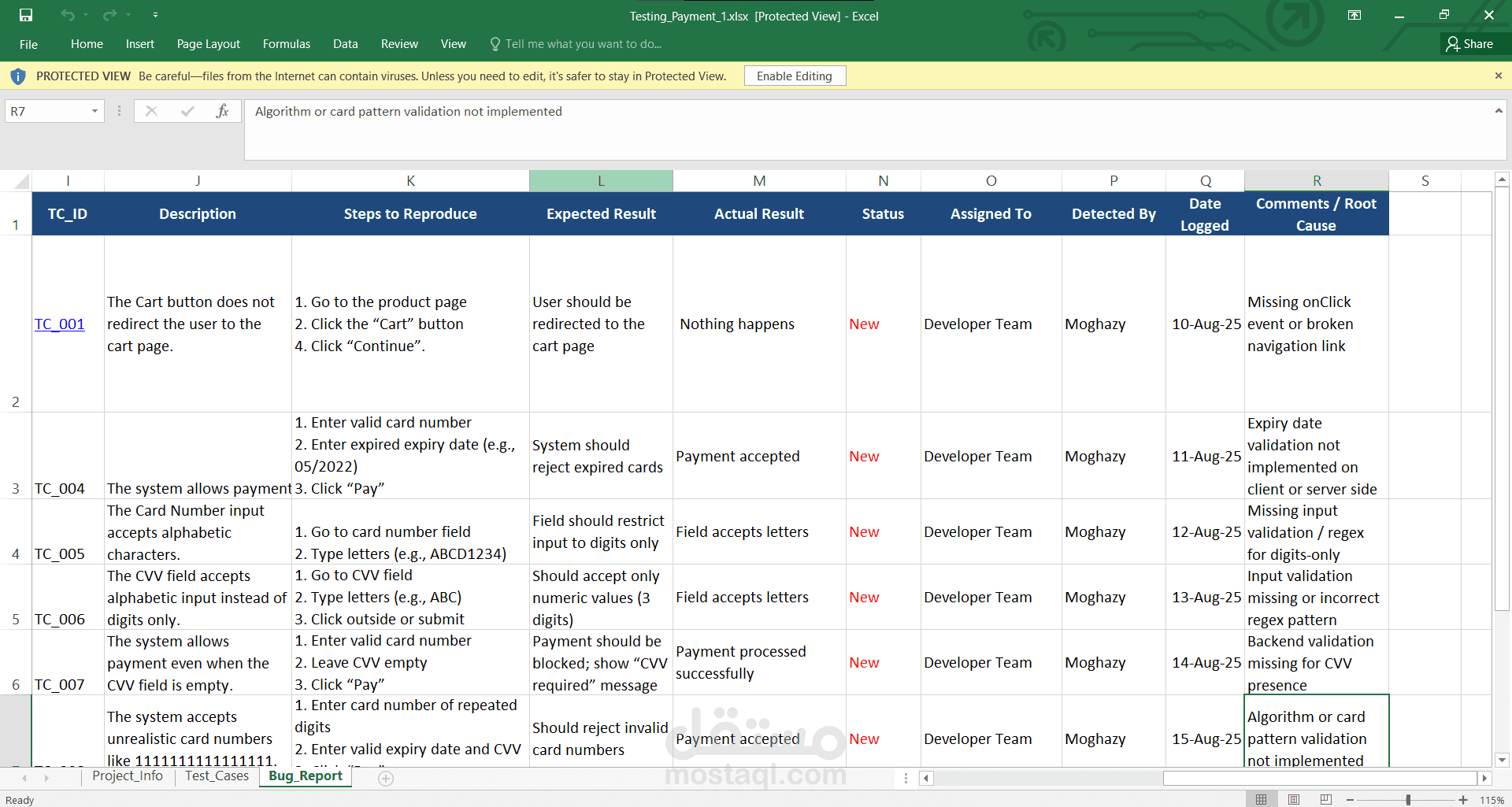Switch to the Project_Info sheet tab

(x=128, y=776)
